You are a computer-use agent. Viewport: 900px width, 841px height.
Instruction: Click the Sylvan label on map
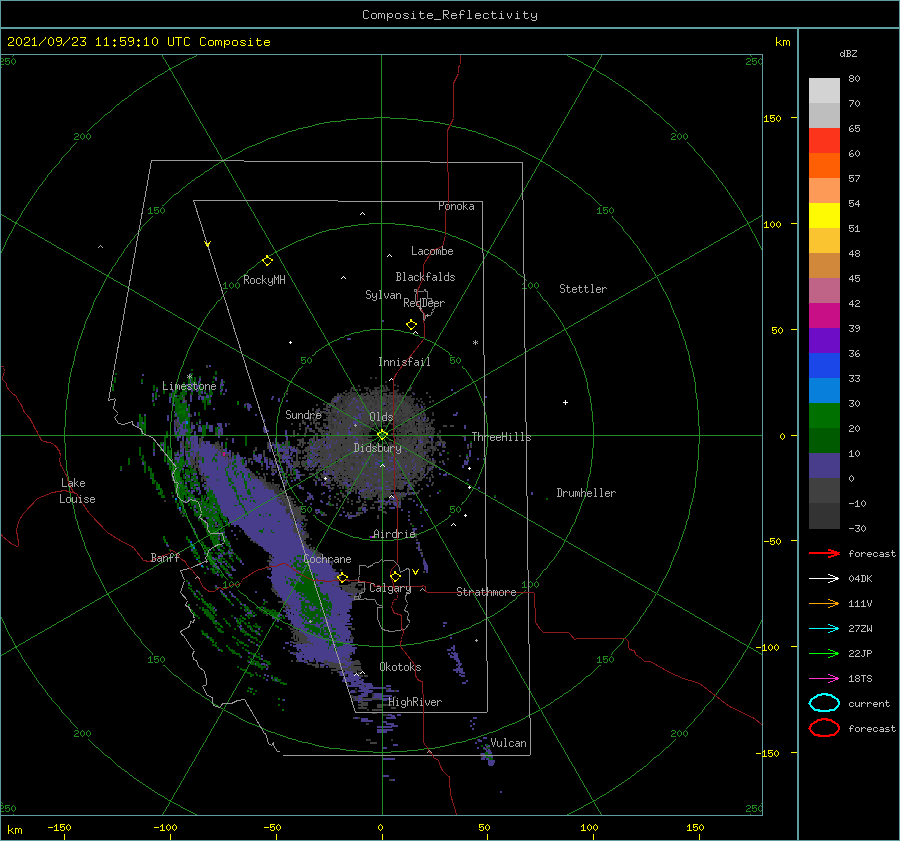tap(383, 295)
